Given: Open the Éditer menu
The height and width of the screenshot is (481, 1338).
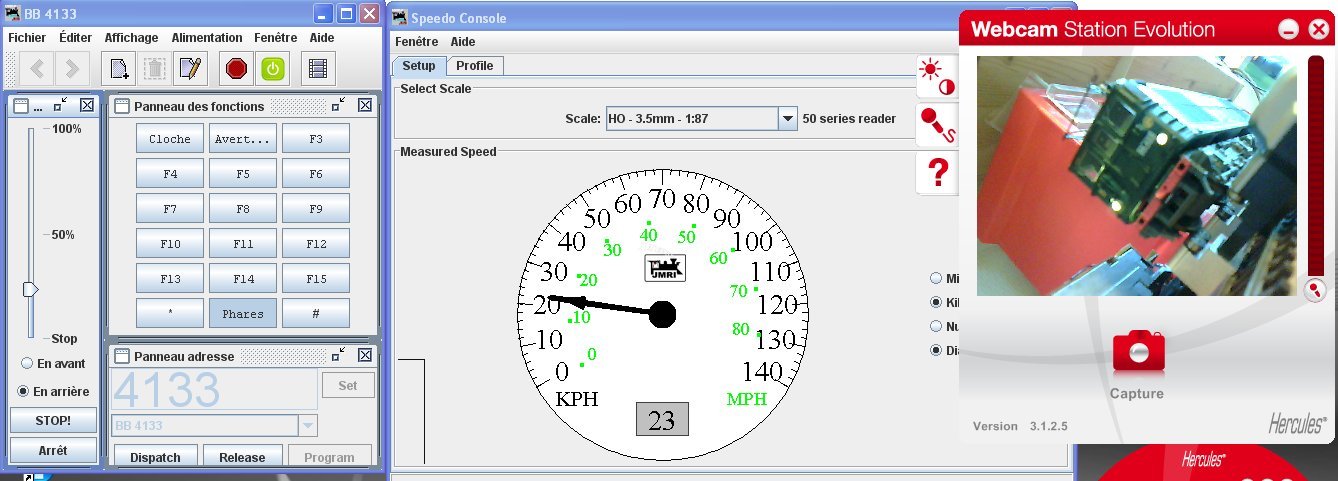Looking at the screenshot, I should point(76,37).
